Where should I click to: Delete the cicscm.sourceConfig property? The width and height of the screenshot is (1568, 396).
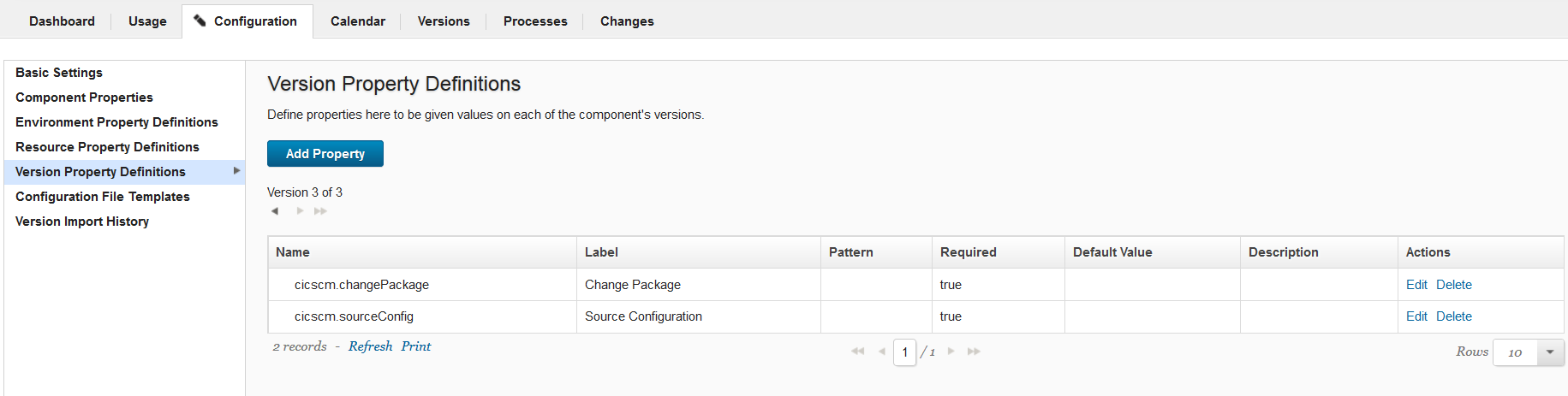[1453, 316]
